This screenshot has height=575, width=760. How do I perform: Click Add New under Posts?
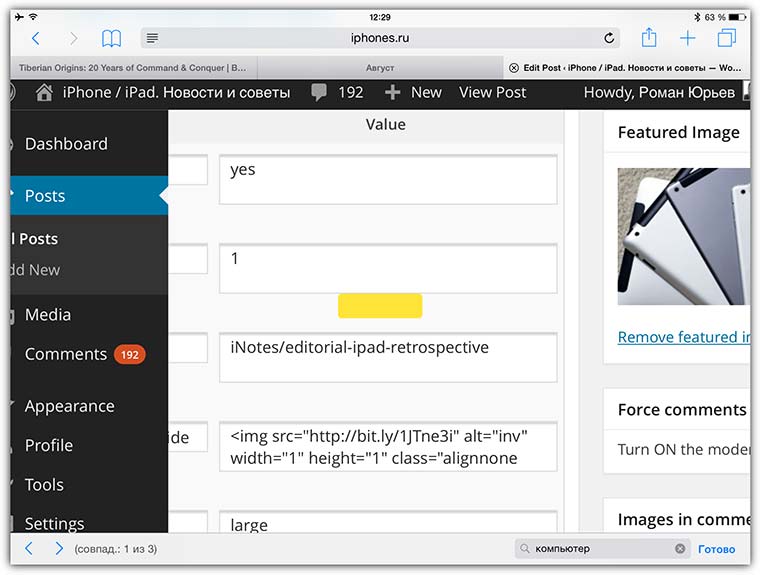[36, 270]
